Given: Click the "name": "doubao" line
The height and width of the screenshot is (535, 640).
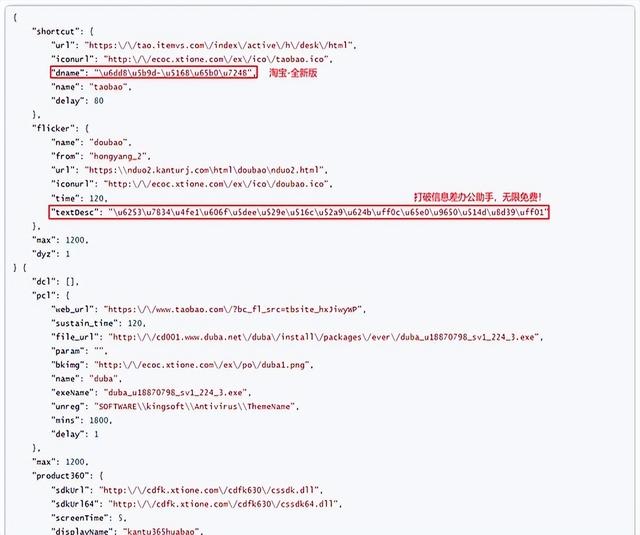Looking at the screenshot, I should pos(91,142).
